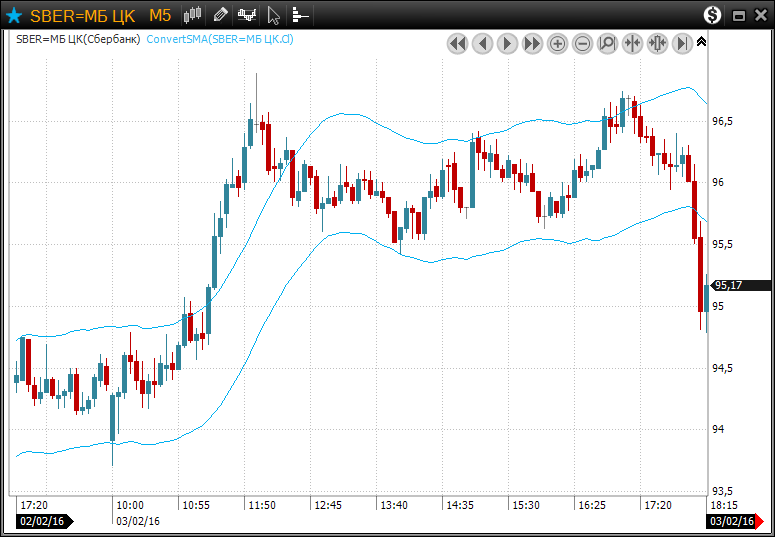Screen dimensions: 775x537
Task: Click the dollar sign trade icon
Action: click(712, 15)
